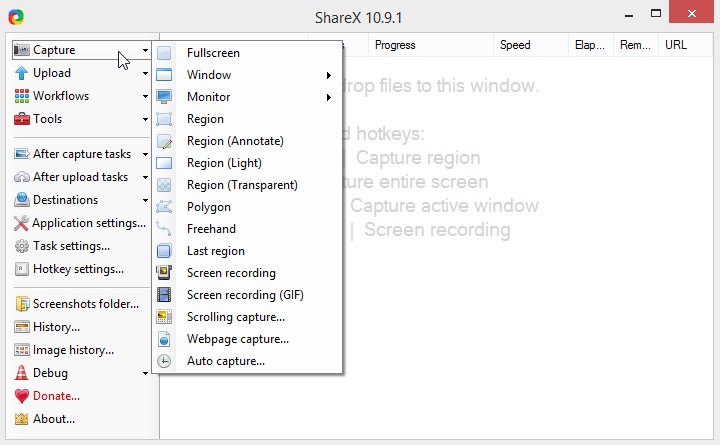The image size is (720, 445).
Task: Choose Polygon capture menu entry
Action: [x=247, y=207]
